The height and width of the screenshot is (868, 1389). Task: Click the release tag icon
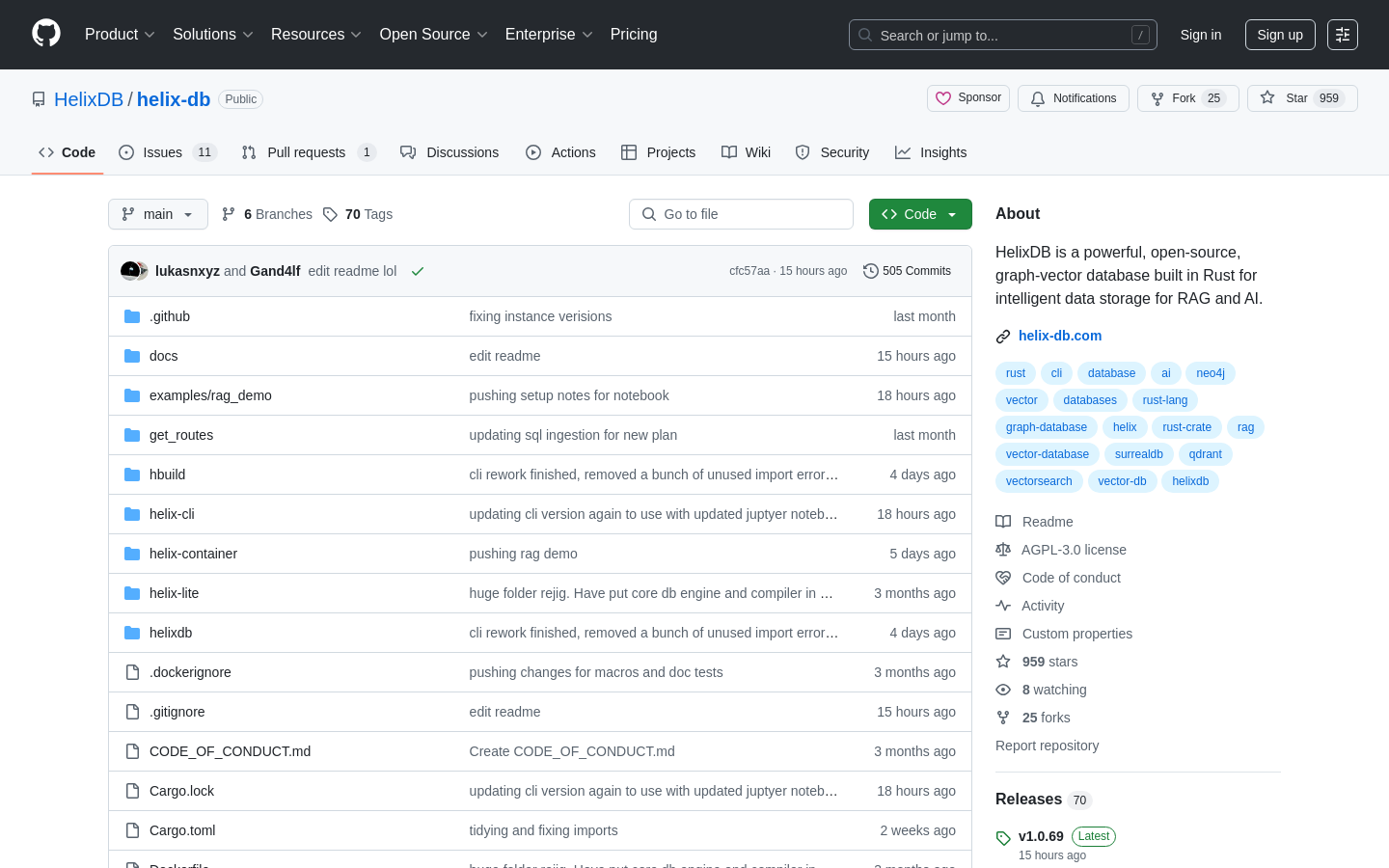(1003, 838)
